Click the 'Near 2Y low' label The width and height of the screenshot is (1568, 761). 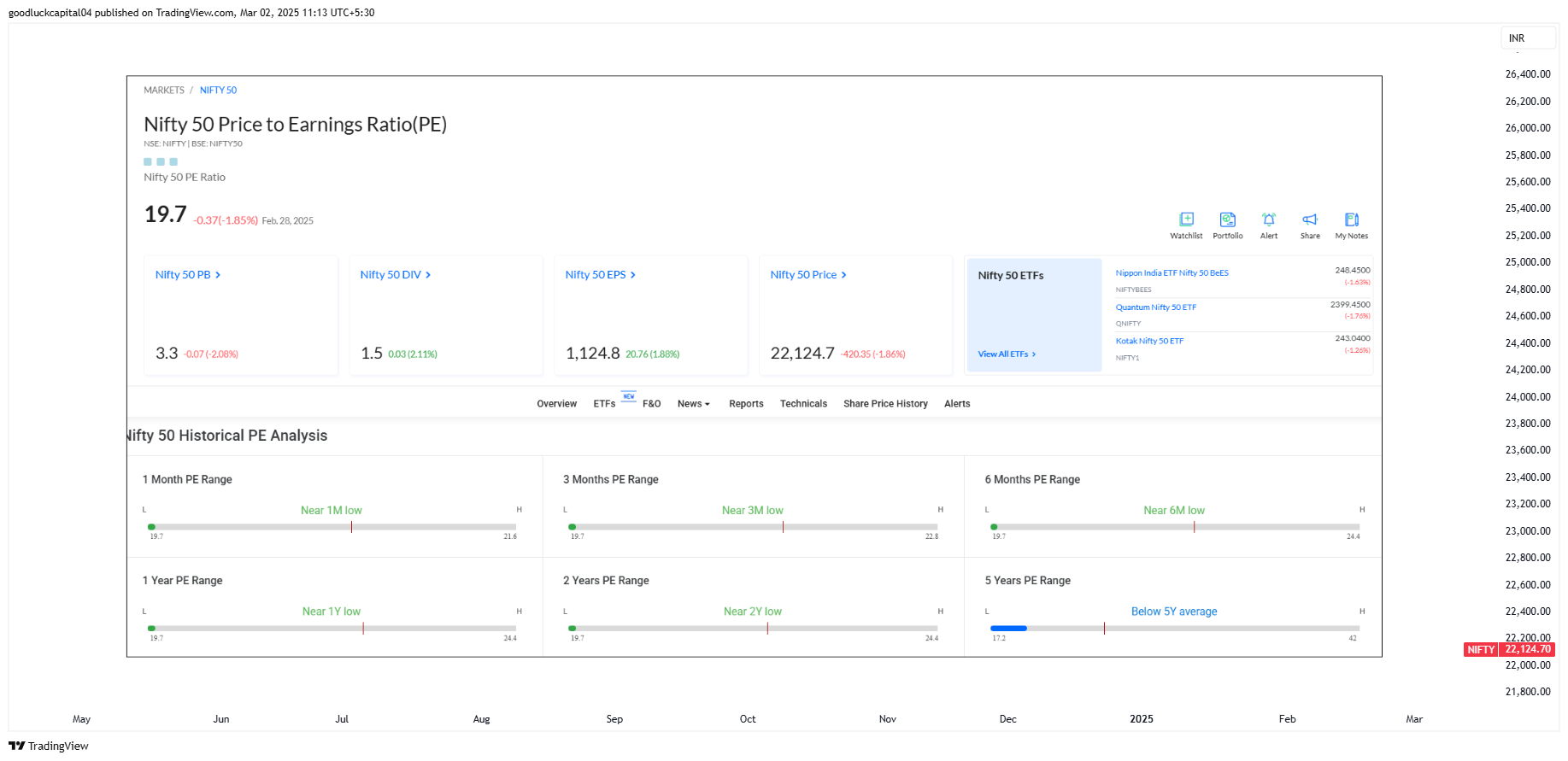tap(753, 612)
